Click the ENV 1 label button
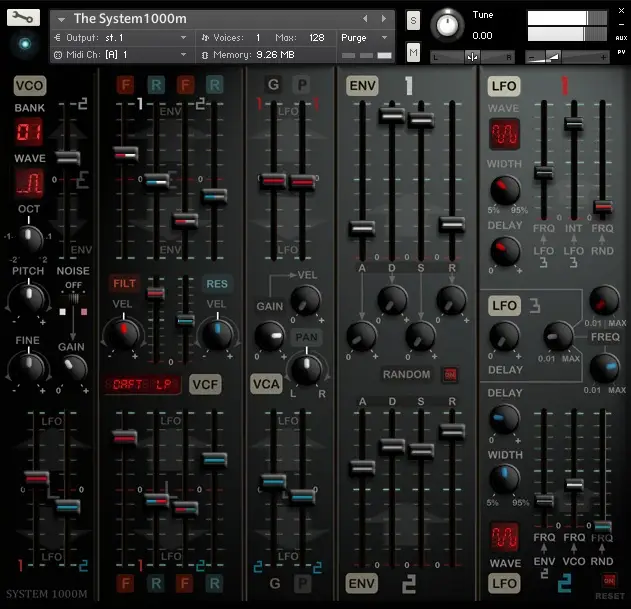Screen dimensions: 631x609 point(362,86)
